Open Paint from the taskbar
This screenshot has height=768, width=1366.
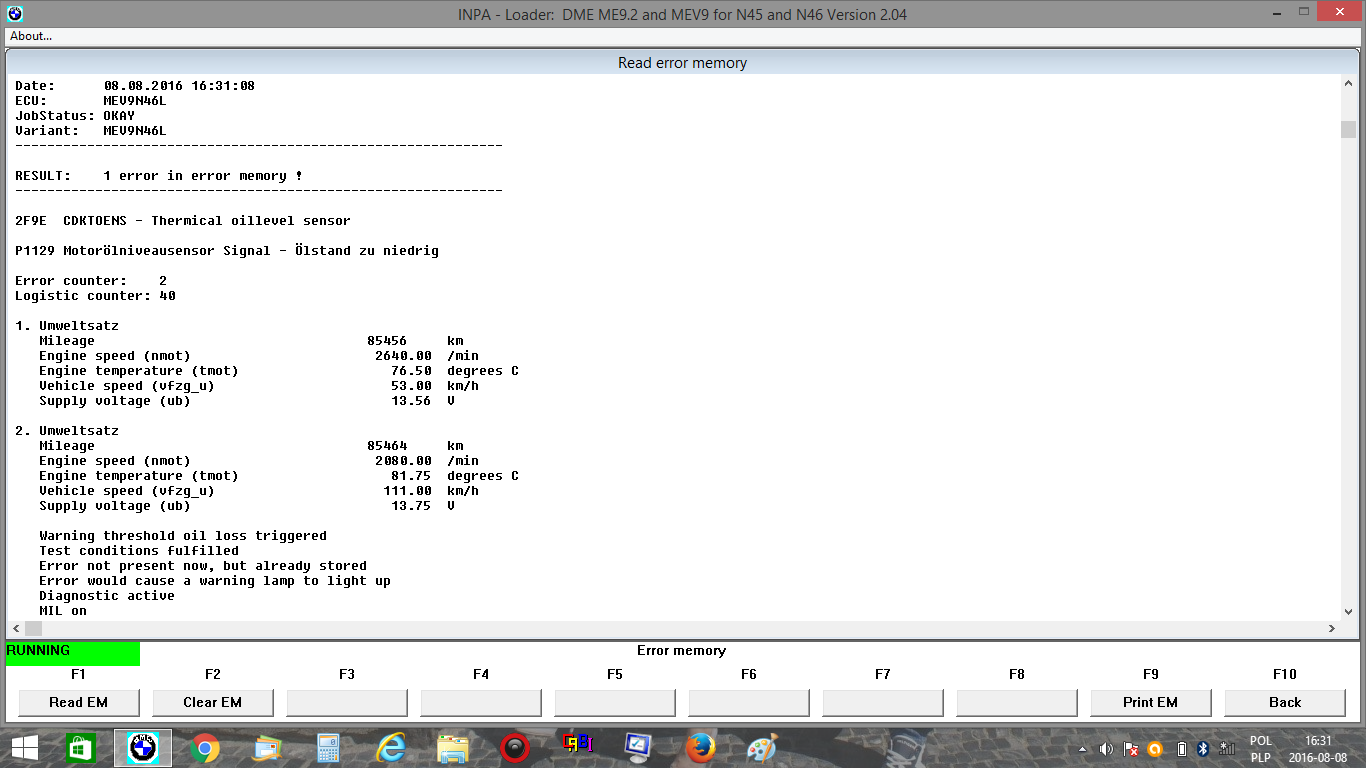tap(762, 748)
